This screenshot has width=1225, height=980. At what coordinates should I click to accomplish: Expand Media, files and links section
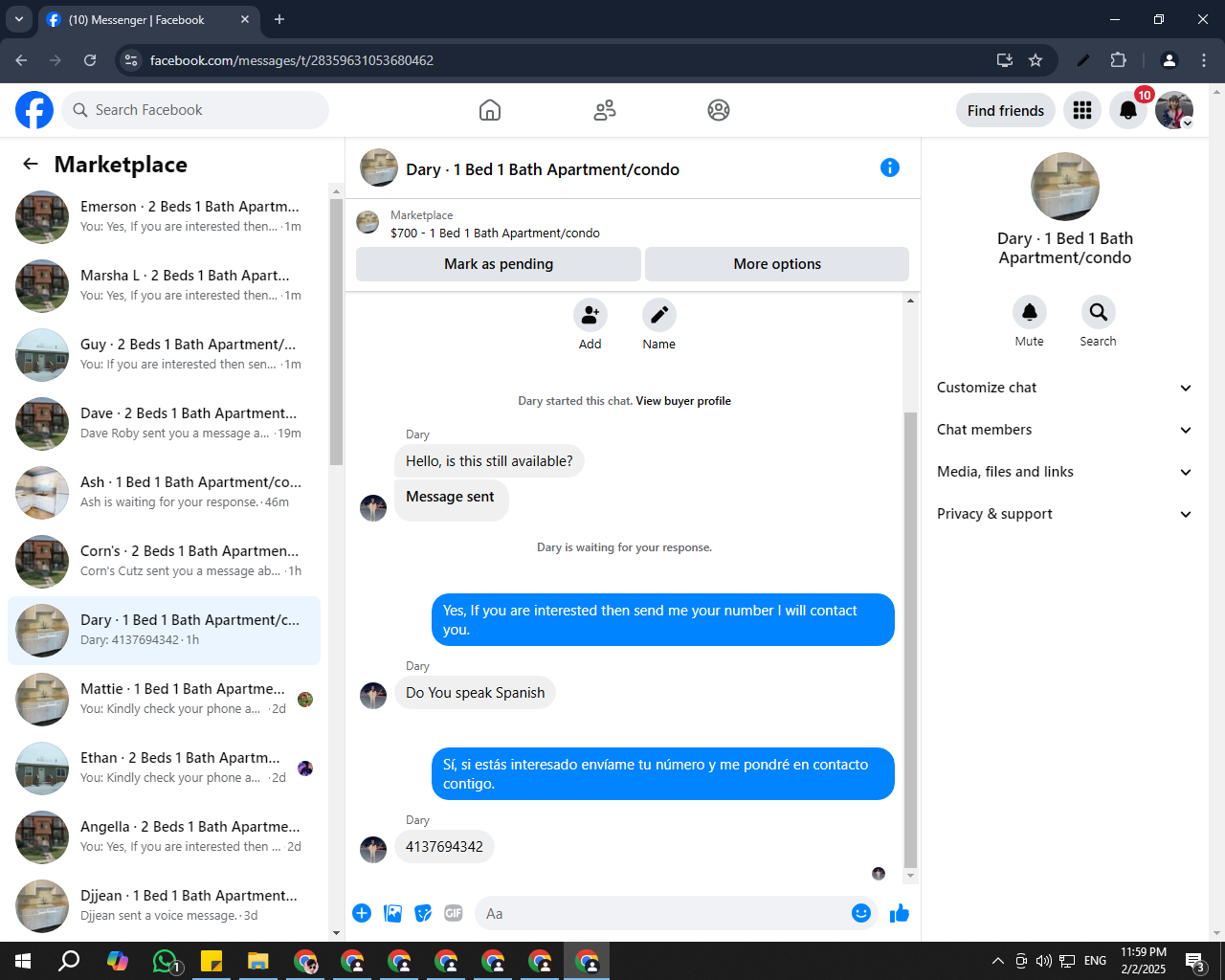click(x=1065, y=472)
